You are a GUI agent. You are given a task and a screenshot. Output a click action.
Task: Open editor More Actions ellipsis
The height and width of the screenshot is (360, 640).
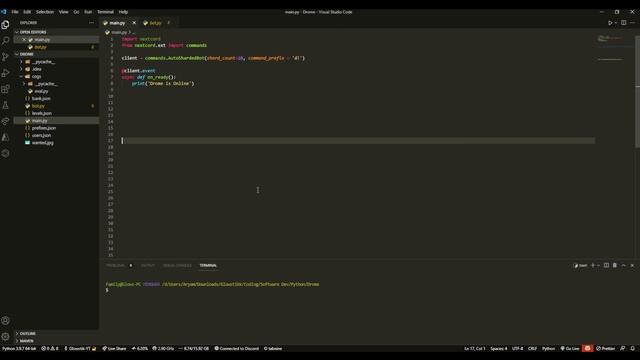pos(632,23)
